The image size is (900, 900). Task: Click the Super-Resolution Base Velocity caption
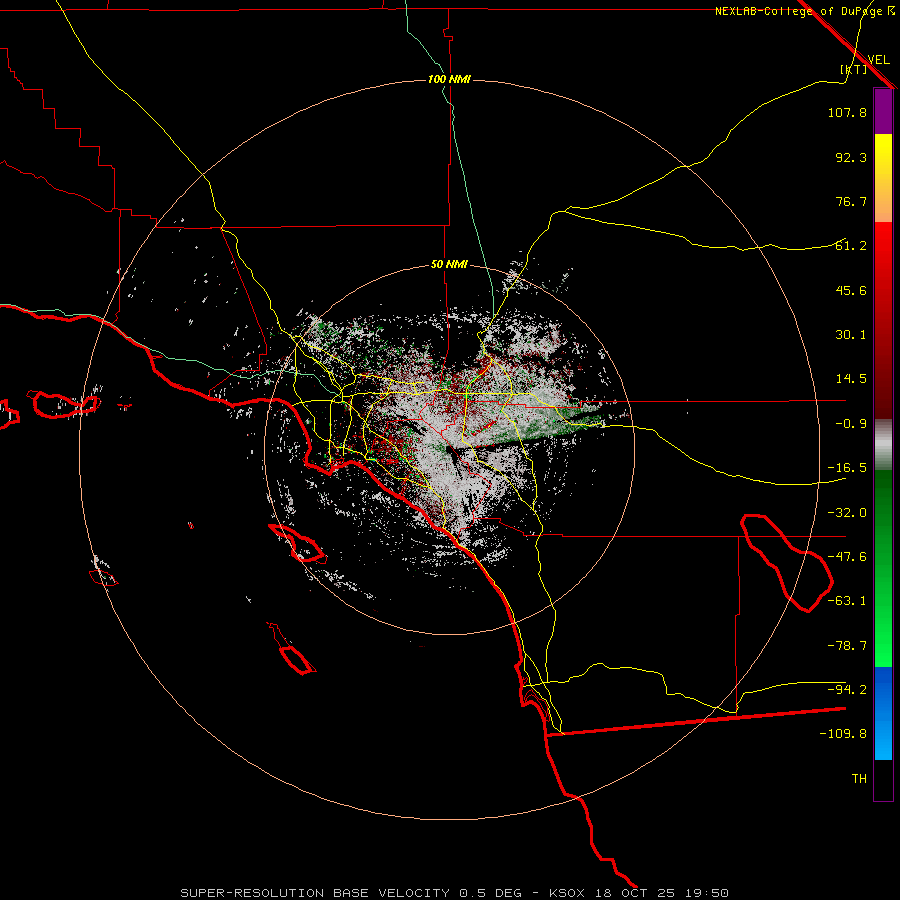[455, 893]
